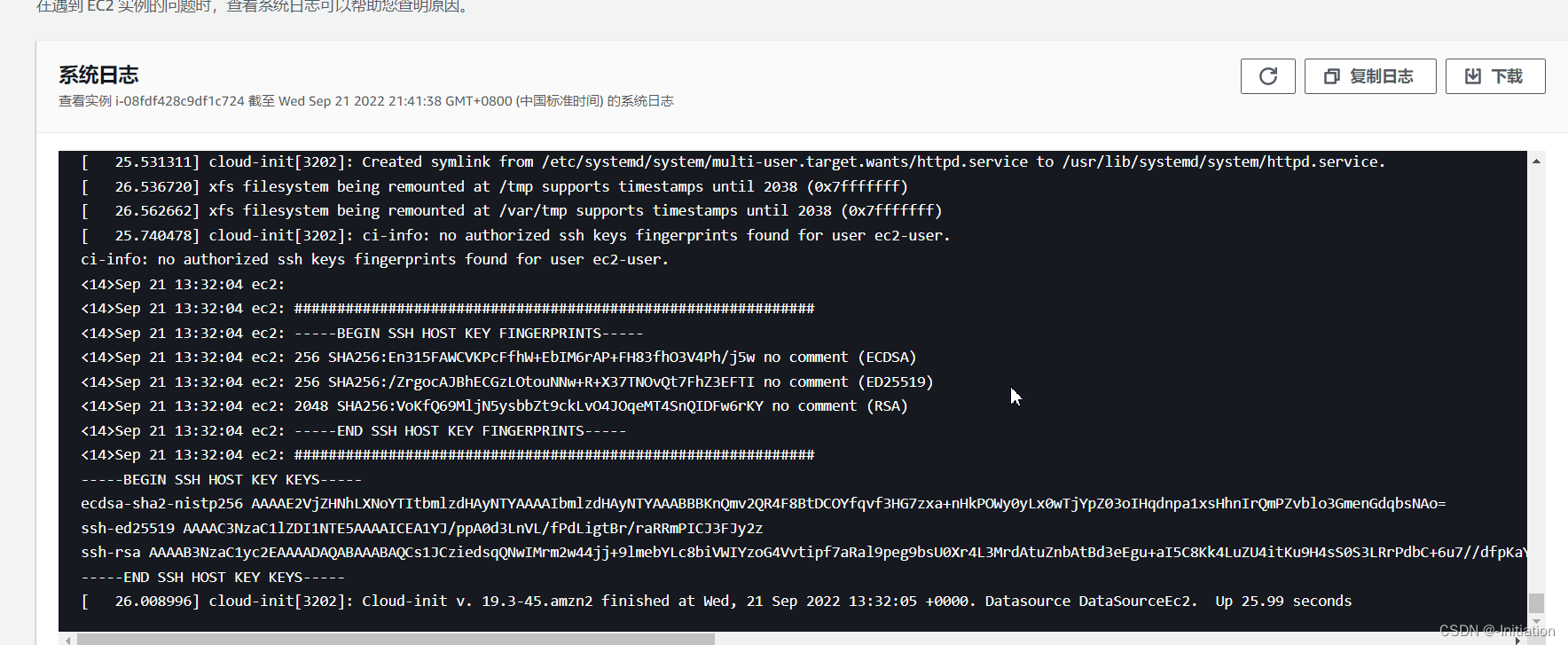Click the horizontal scrollbar thumb under the log

pyautogui.click(x=396, y=639)
